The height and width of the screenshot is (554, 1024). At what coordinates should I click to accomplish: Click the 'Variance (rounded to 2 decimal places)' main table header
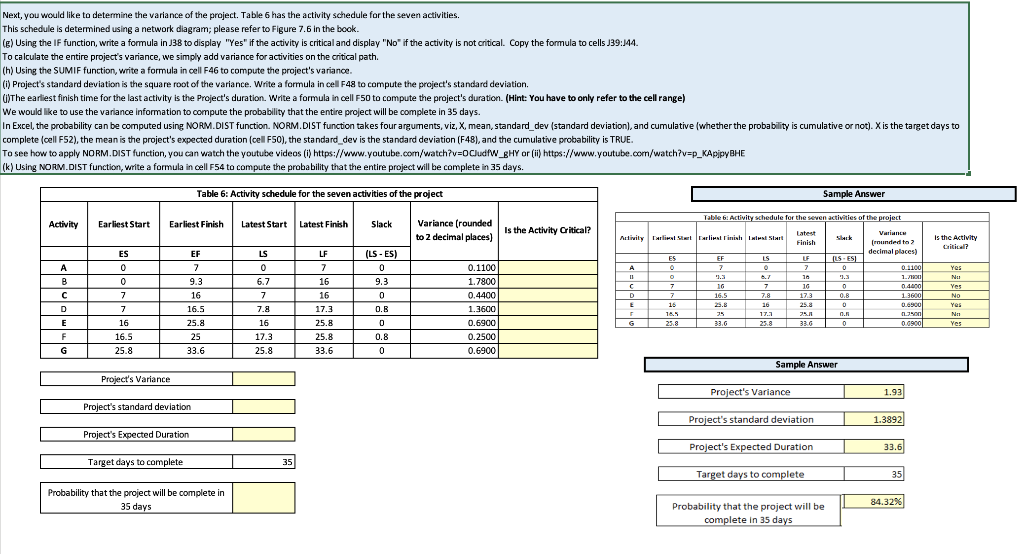[x=455, y=230]
